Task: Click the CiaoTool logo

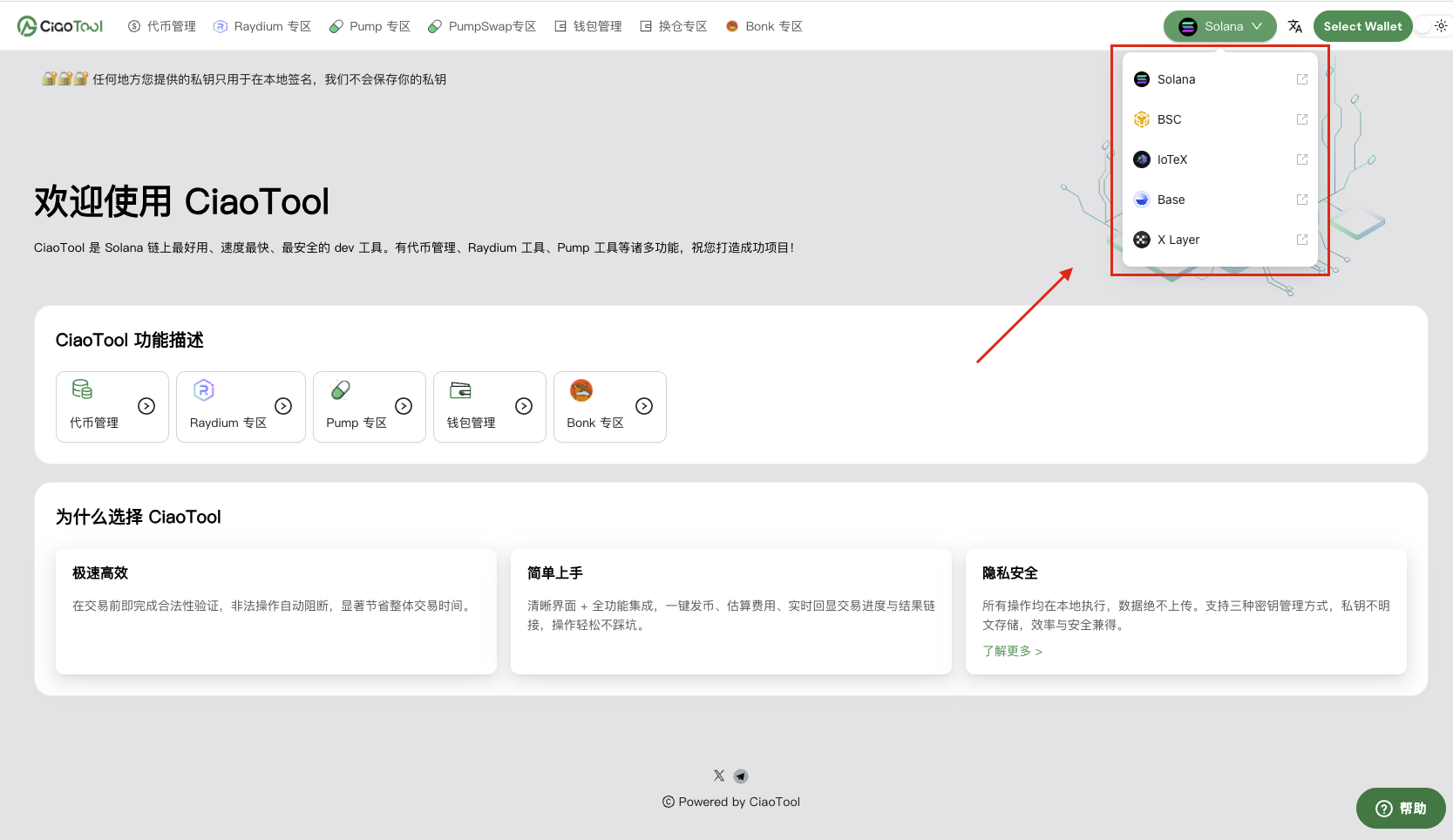Action: (x=60, y=26)
